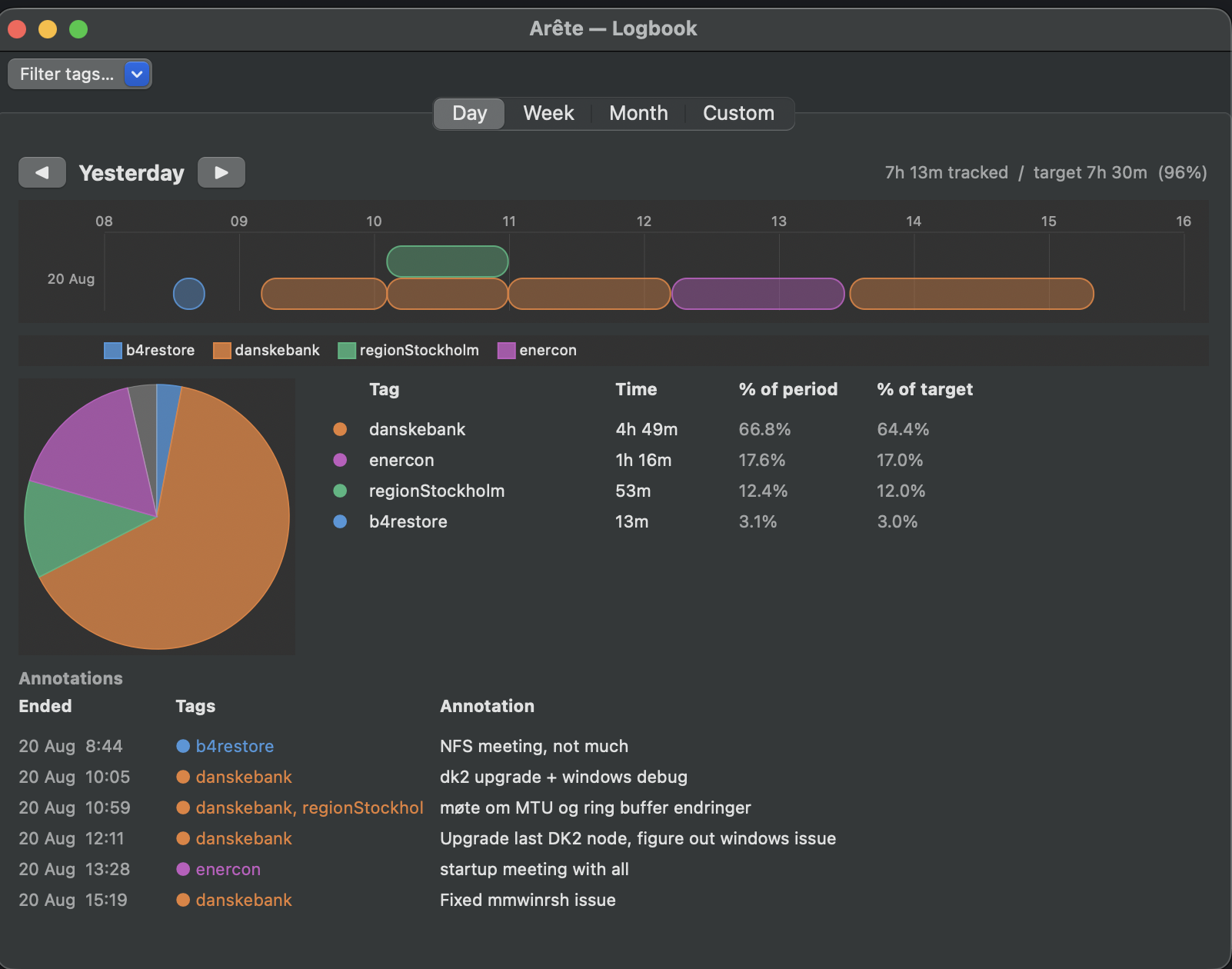Viewport: 1232px width, 969px height.
Task: Select the danskebank block under the green block
Action: pyautogui.click(x=448, y=294)
